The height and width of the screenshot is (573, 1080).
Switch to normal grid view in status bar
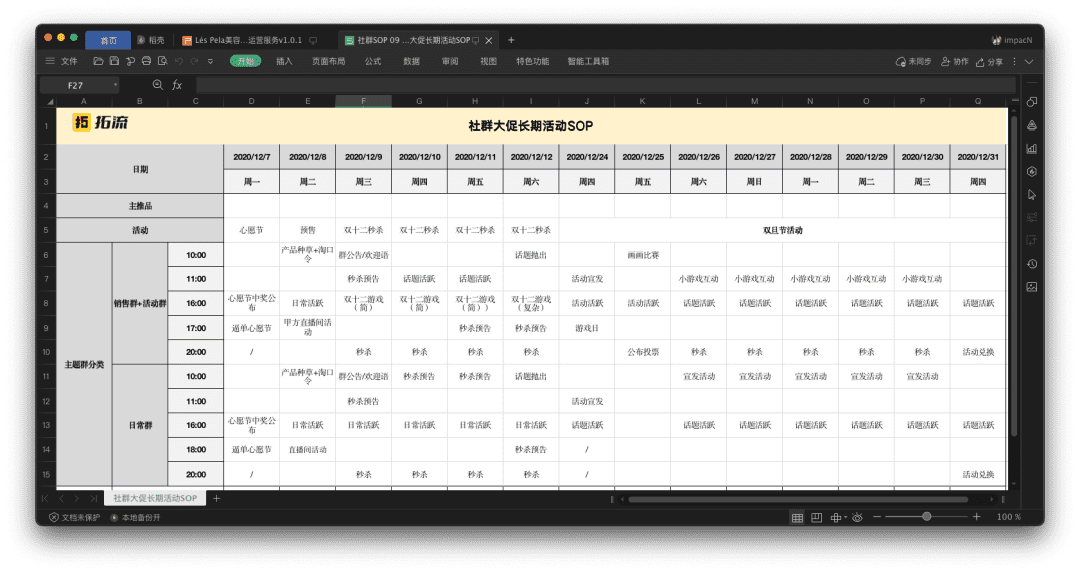click(797, 517)
